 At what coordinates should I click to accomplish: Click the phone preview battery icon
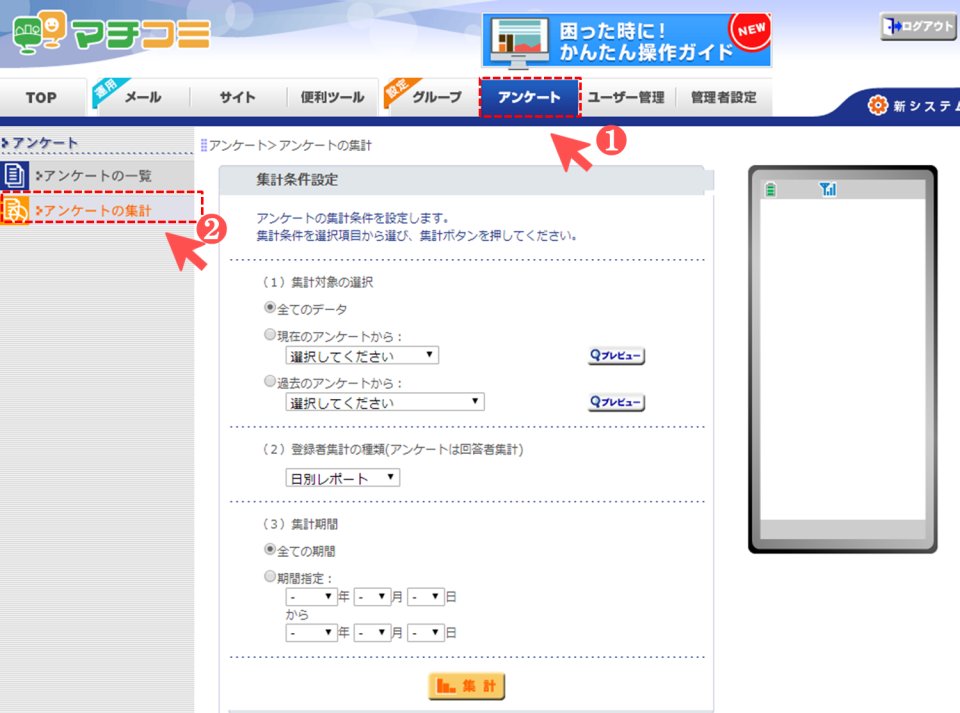tap(771, 190)
